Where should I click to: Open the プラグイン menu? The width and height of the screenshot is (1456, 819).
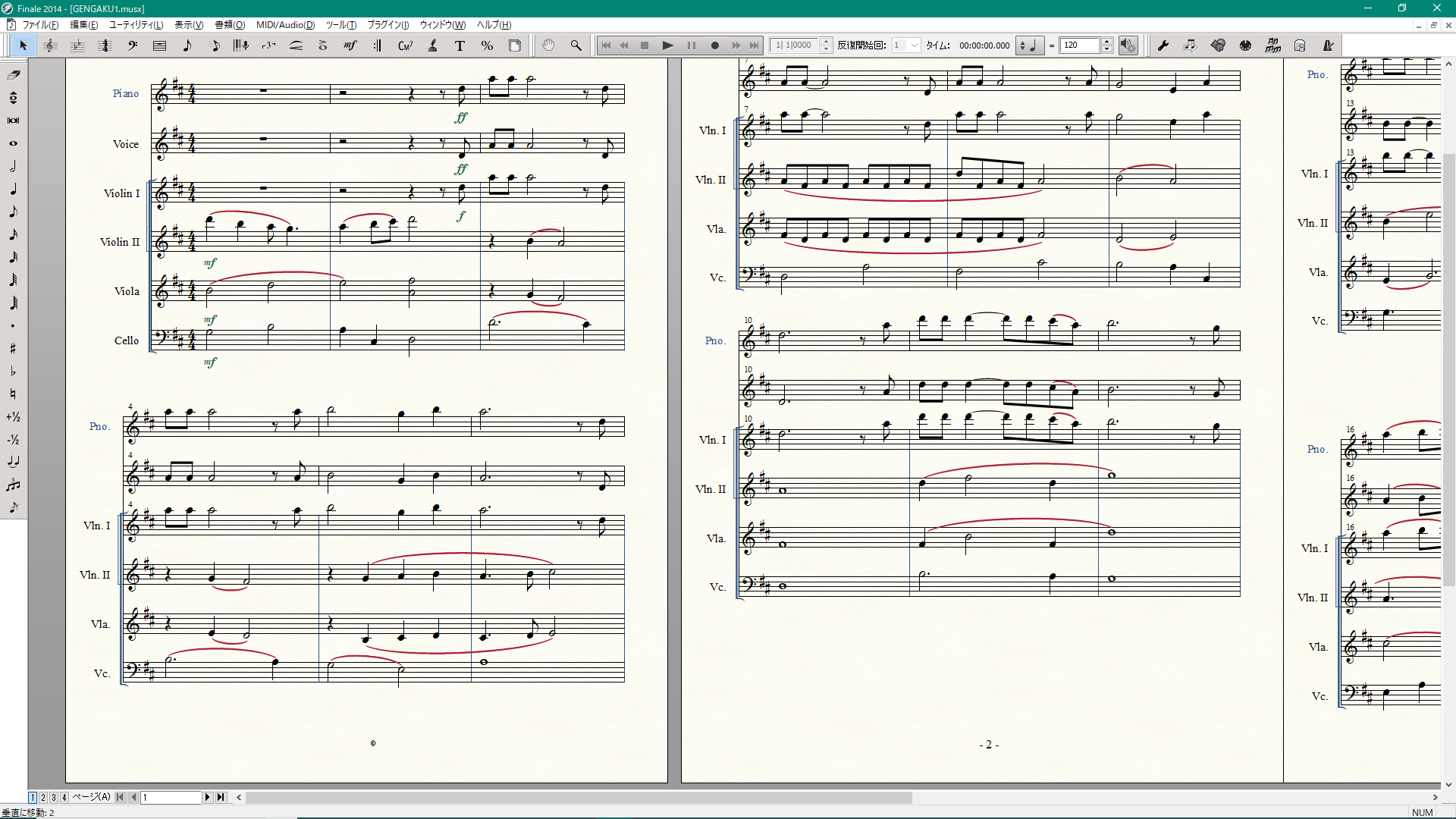click(x=388, y=25)
